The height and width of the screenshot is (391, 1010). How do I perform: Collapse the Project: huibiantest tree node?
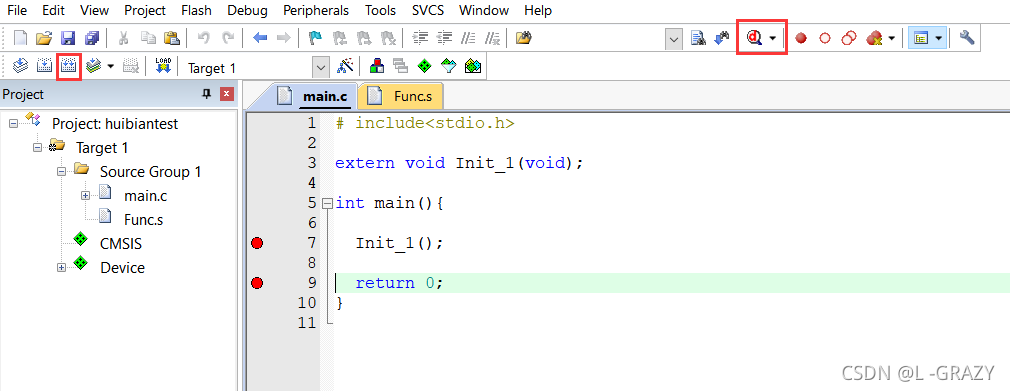tap(14, 123)
